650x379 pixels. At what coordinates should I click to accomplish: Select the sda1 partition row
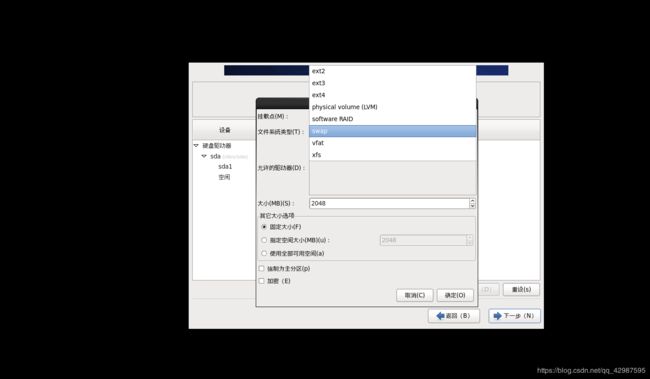pyautogui.click(x=225, y=167)
